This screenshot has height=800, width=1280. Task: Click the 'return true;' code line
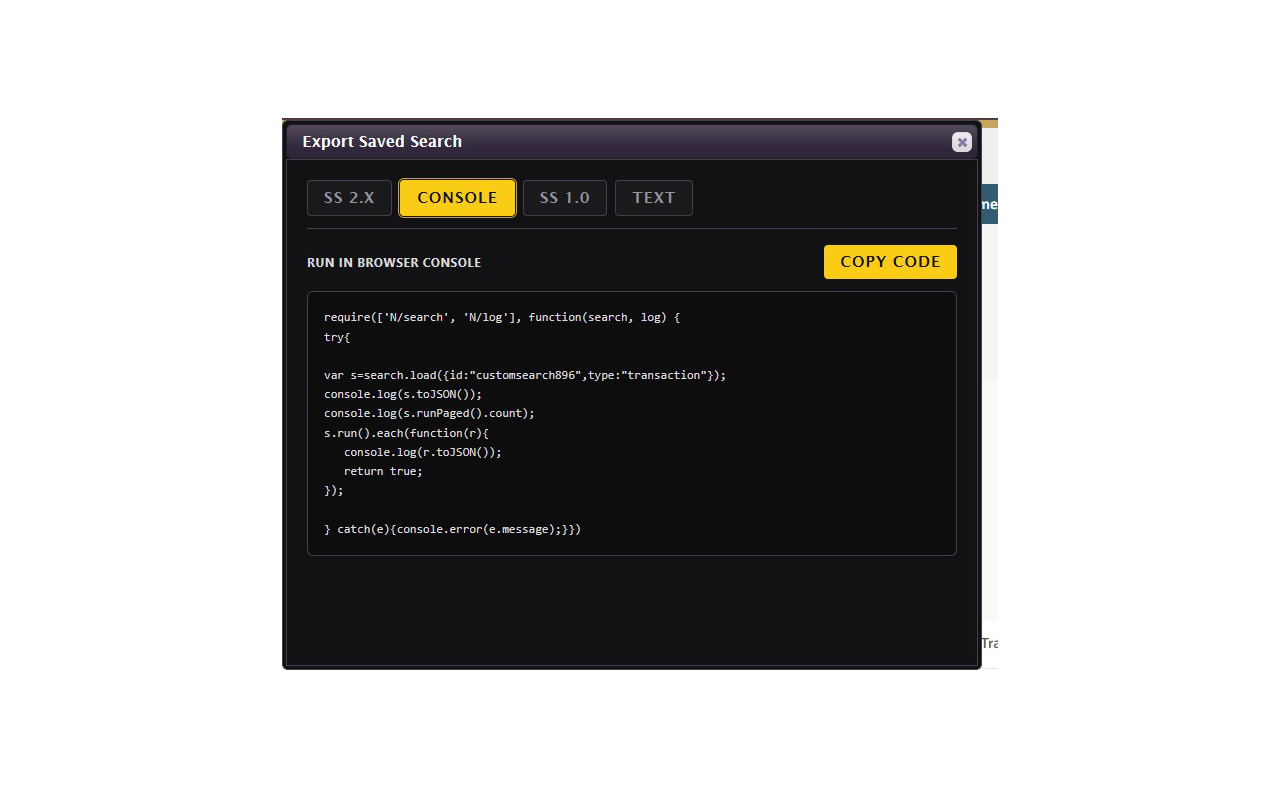coord(383,471)
